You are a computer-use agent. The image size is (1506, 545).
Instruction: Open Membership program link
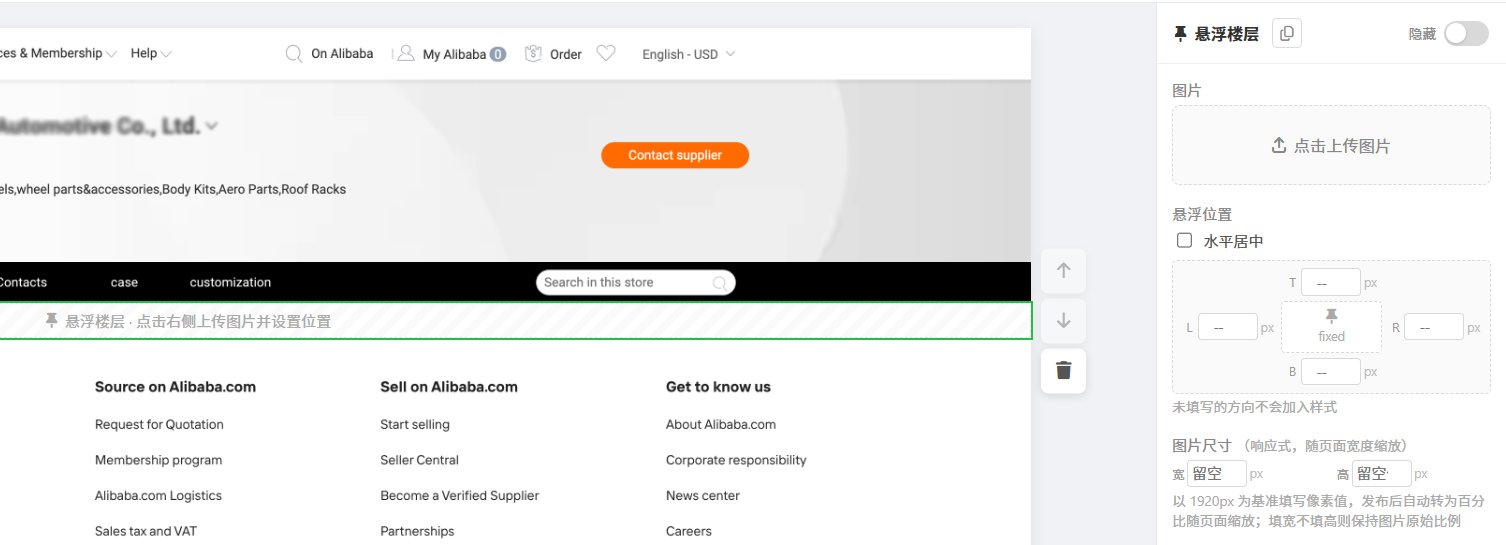pos(158,460)
